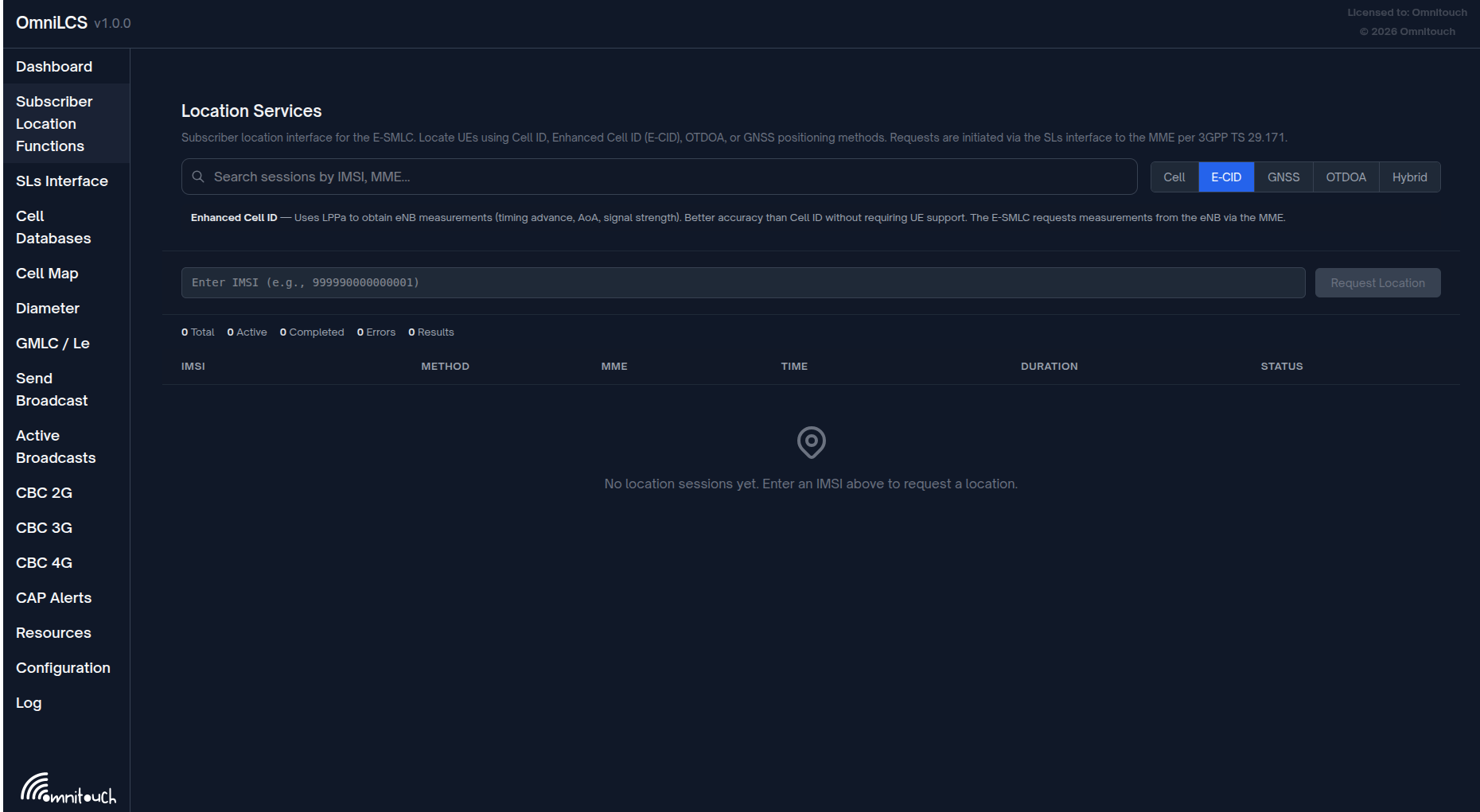Viewport: 1480px width, 812px height.
Task: Select the Cell positioning method
Action: coord(1174,177)
